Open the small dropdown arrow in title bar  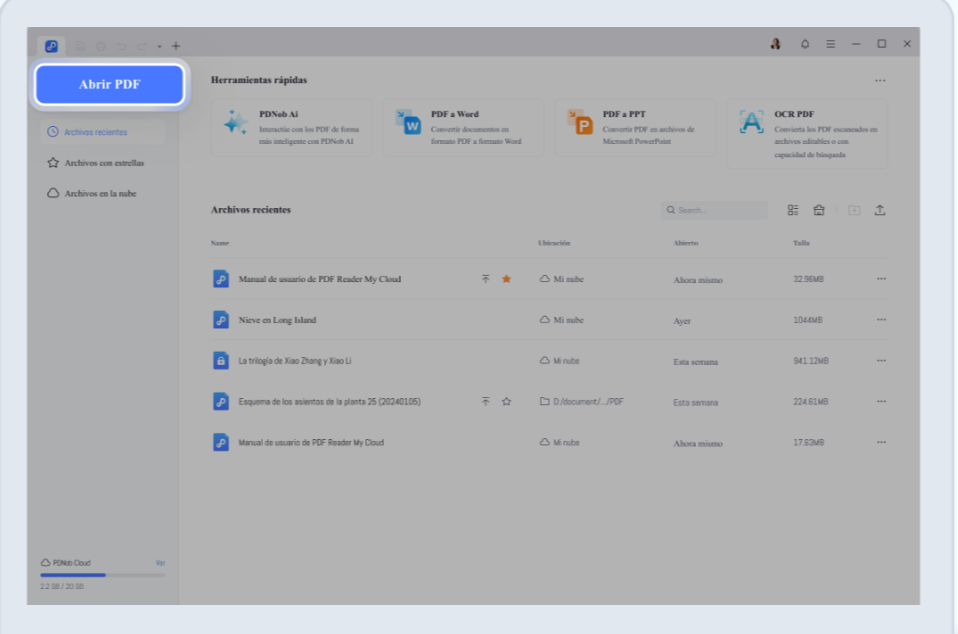coord(159,46)
